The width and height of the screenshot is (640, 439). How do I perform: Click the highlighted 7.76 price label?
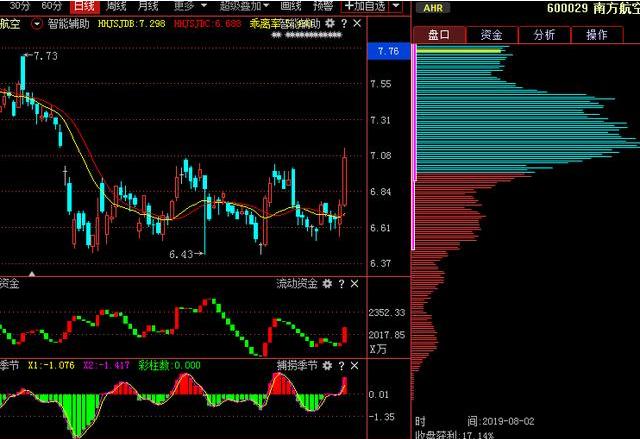click(x=388, y=51)
